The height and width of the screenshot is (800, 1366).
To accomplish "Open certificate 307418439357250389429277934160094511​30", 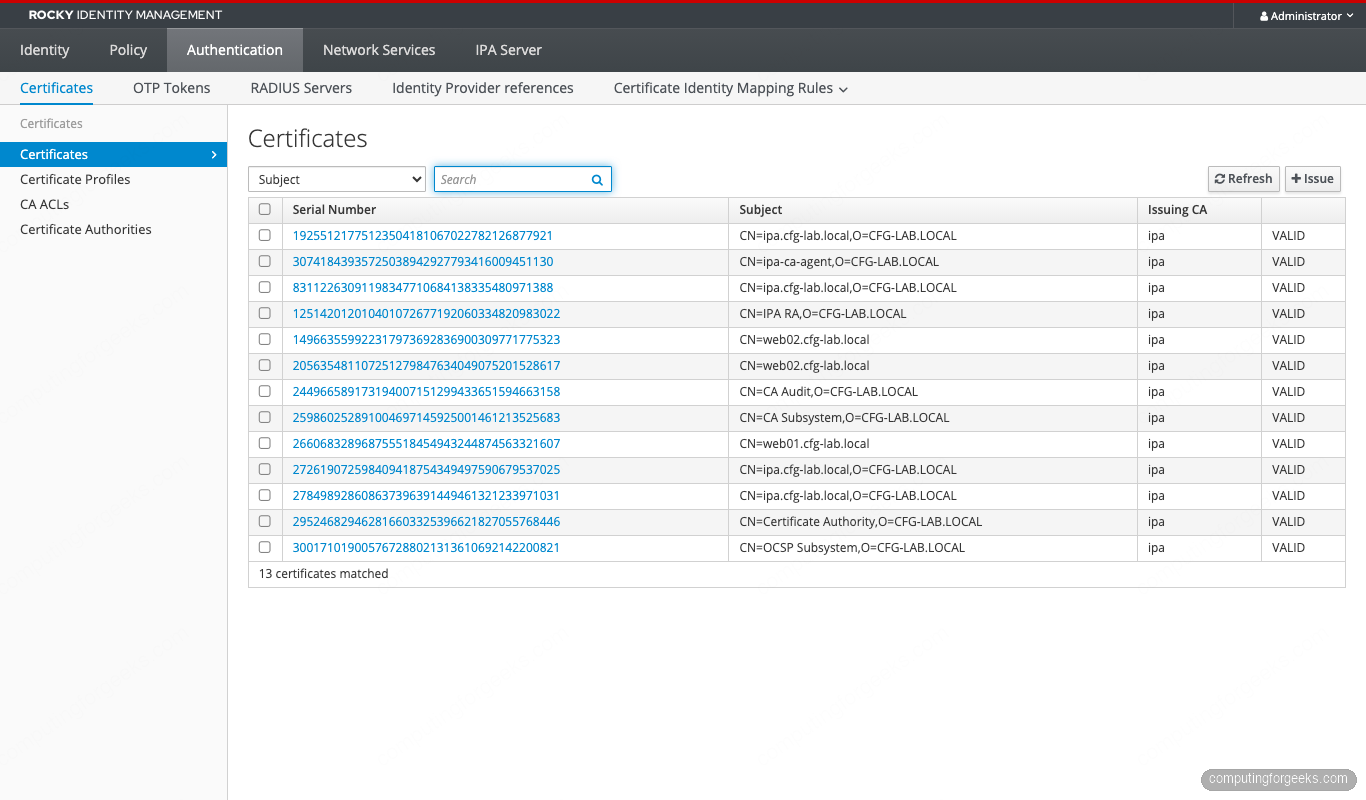I will (x=423, y=262).
